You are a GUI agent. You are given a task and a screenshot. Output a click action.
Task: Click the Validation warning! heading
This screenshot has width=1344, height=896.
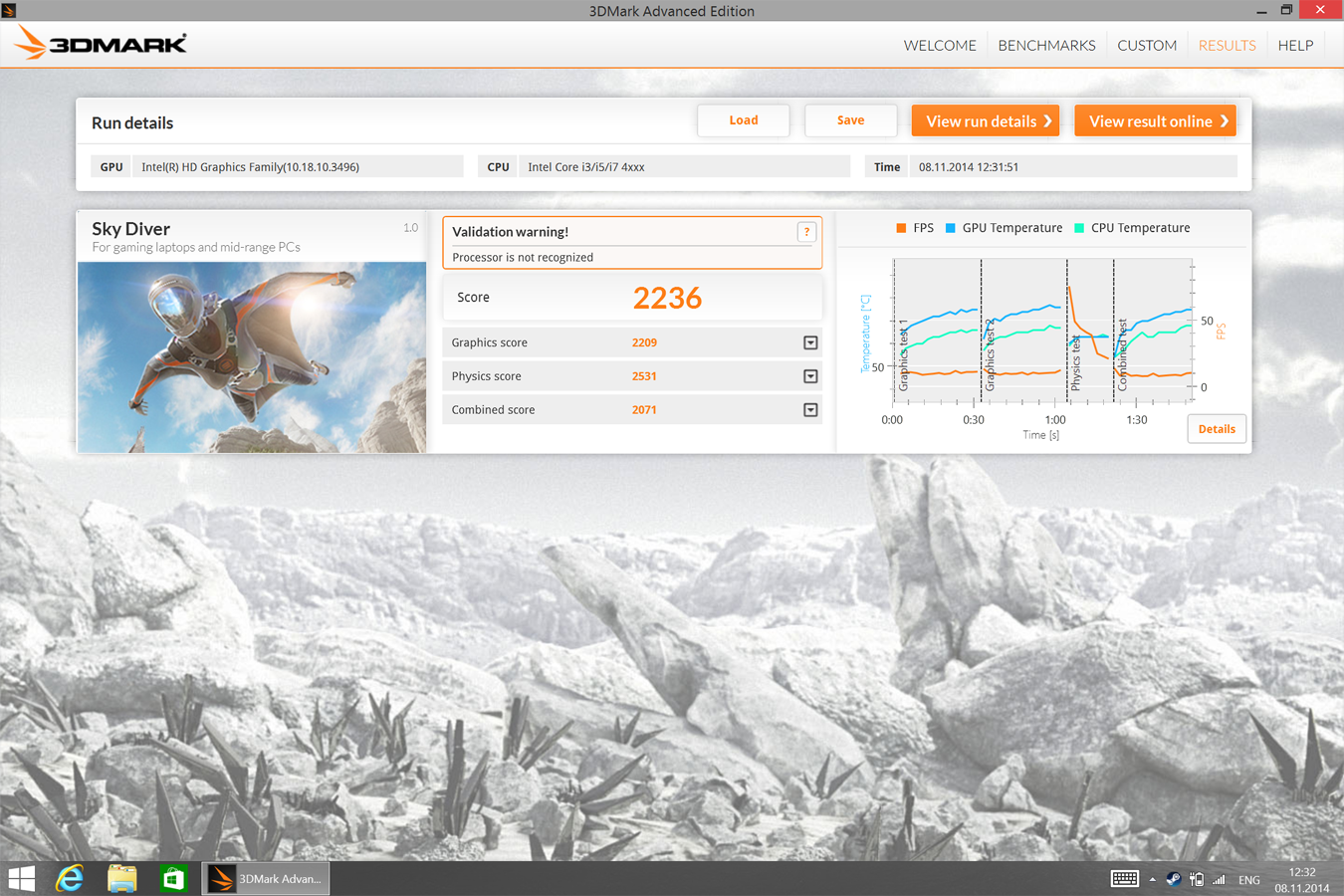[x=510, y=232]
